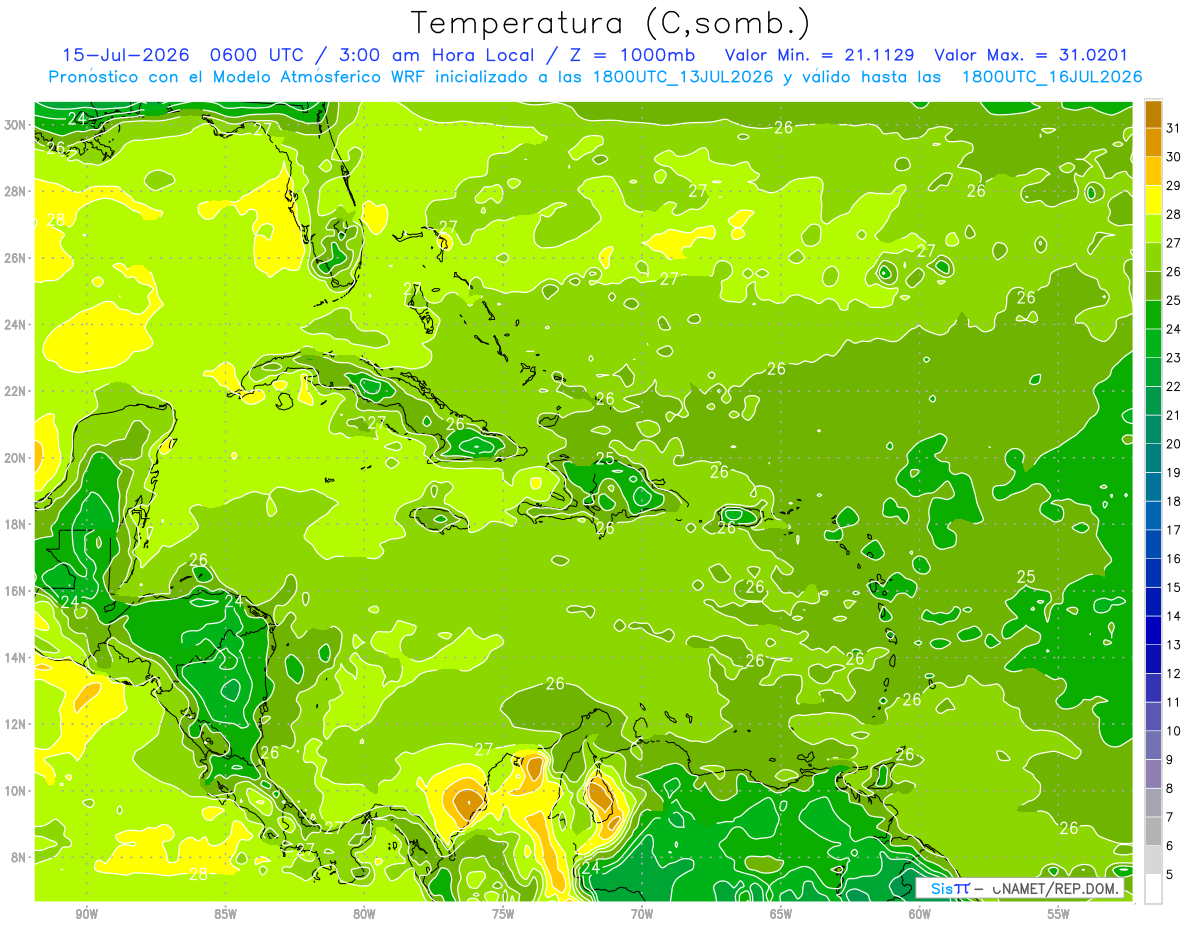Click the legend value 24
Screen dimensions: 1200x927
click(x=1174, y=328)
